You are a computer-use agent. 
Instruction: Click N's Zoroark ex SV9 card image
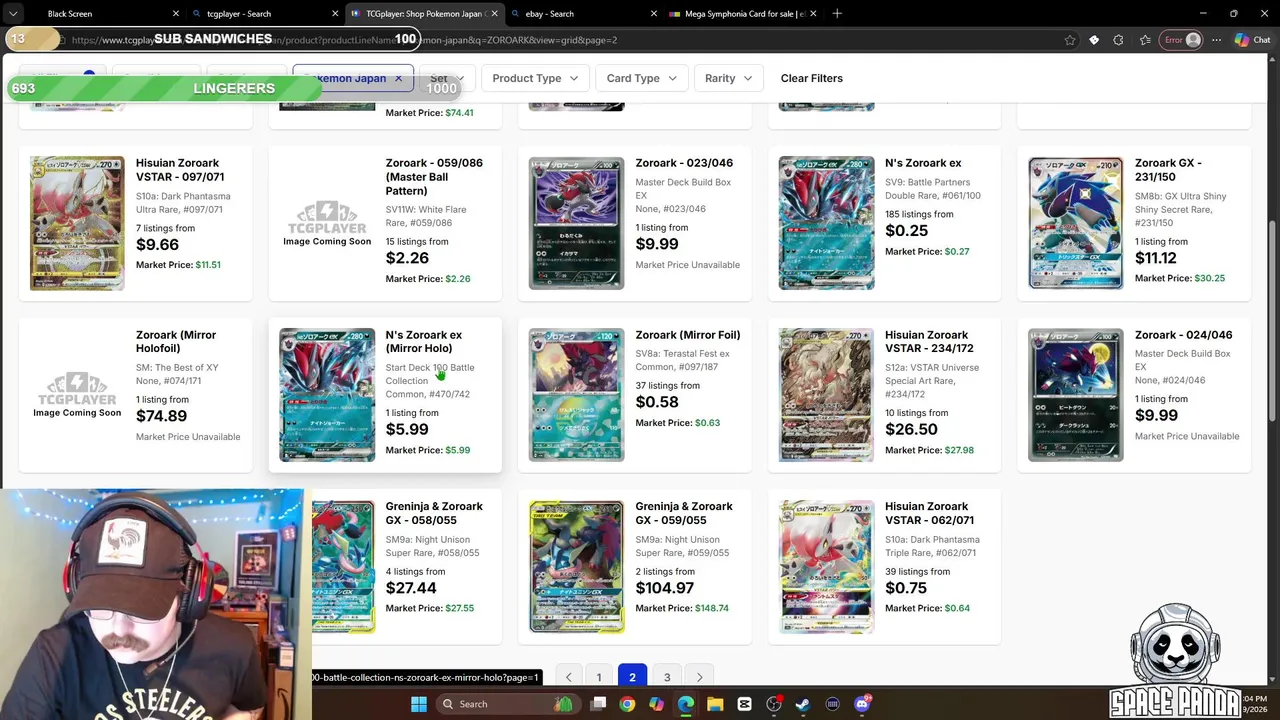coord(826,223)
